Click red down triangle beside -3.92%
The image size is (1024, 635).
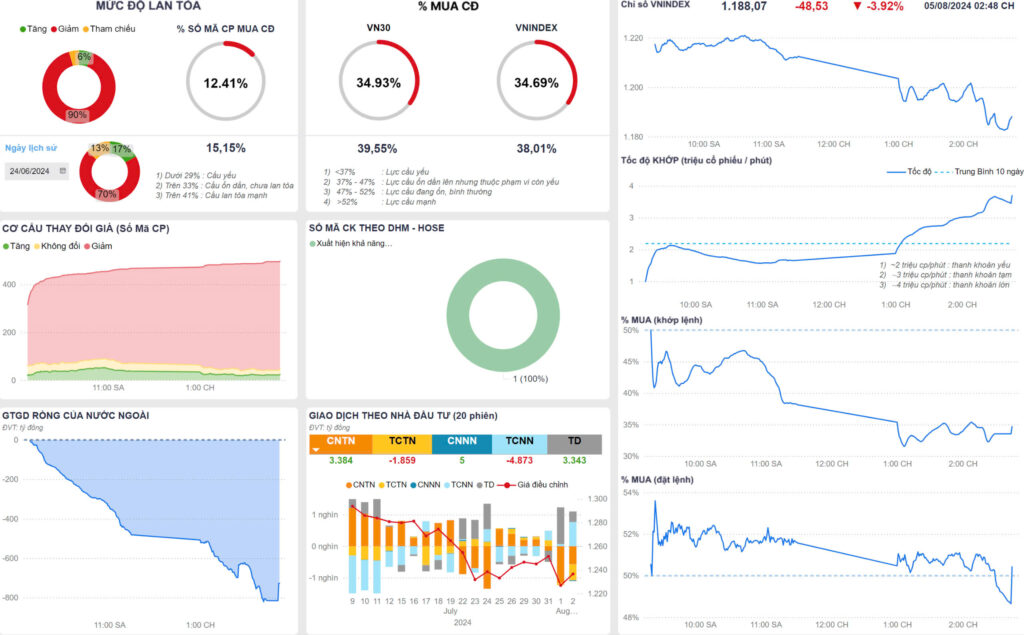858,7
